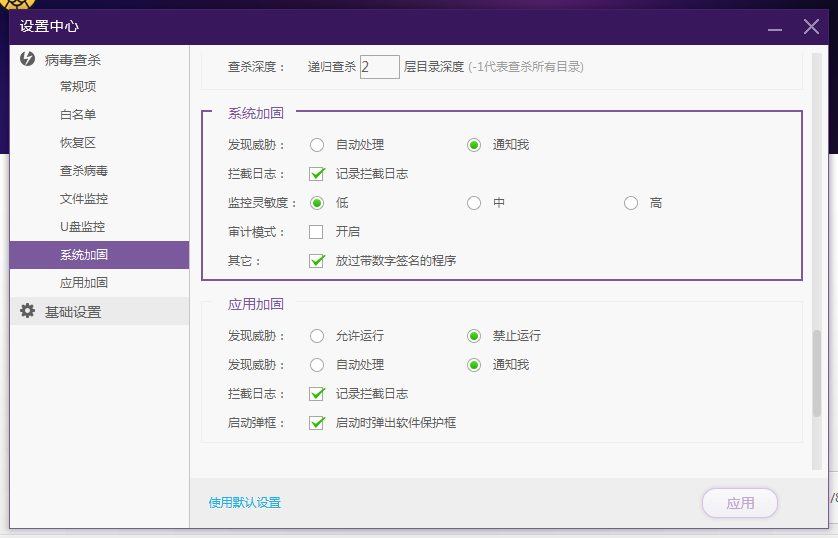Choose 允许运行 under 应用加固
Viewport: 838px width, 538px height.
coord(316,336)
